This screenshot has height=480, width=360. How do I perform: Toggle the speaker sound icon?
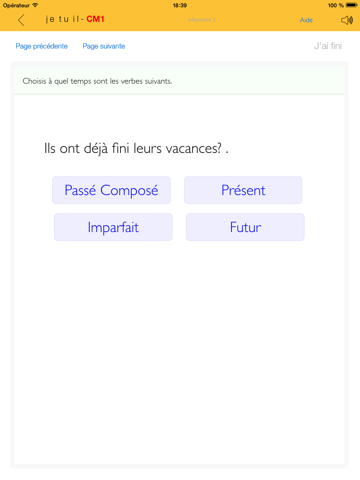347,20
